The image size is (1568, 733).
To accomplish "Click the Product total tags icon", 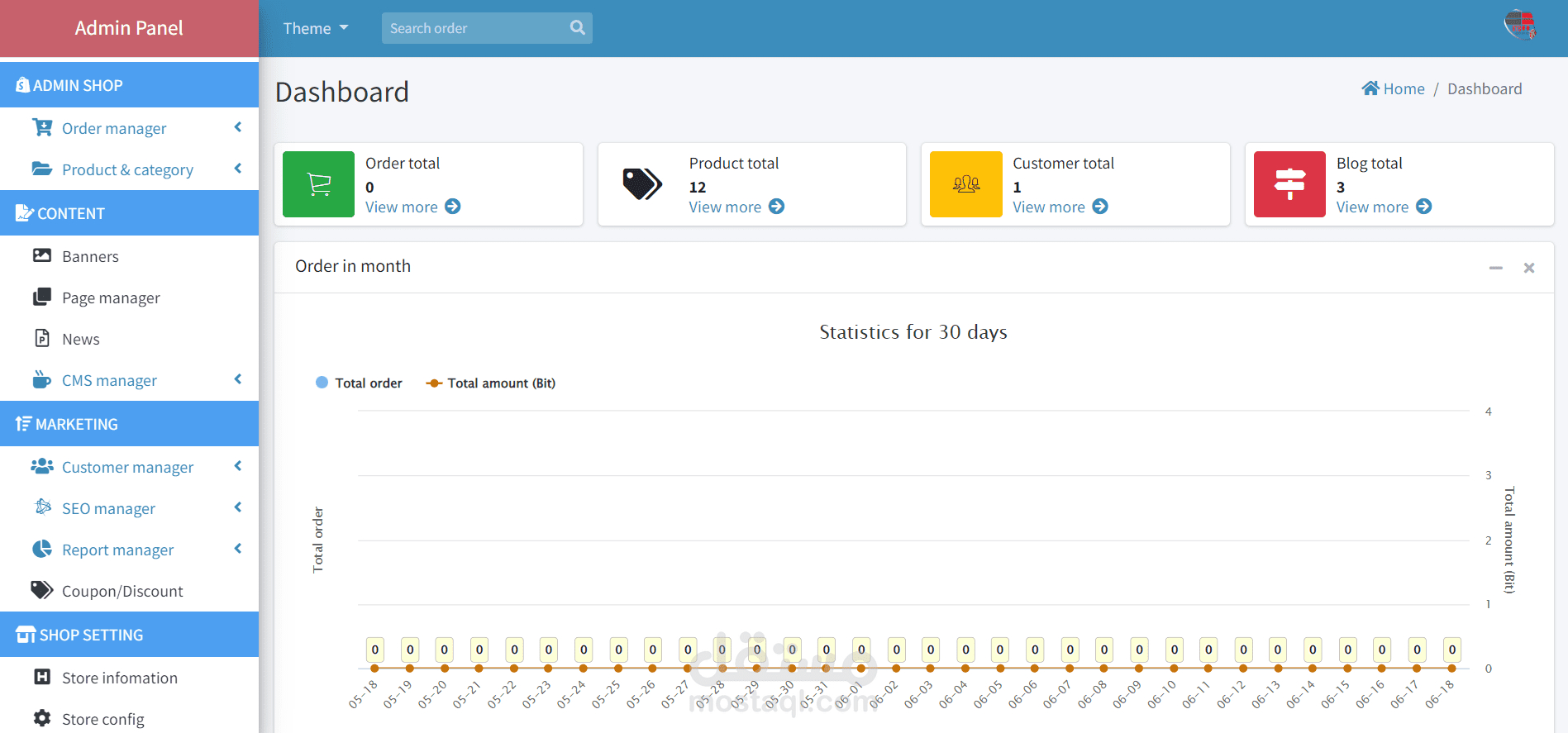I will pos(642,184).
